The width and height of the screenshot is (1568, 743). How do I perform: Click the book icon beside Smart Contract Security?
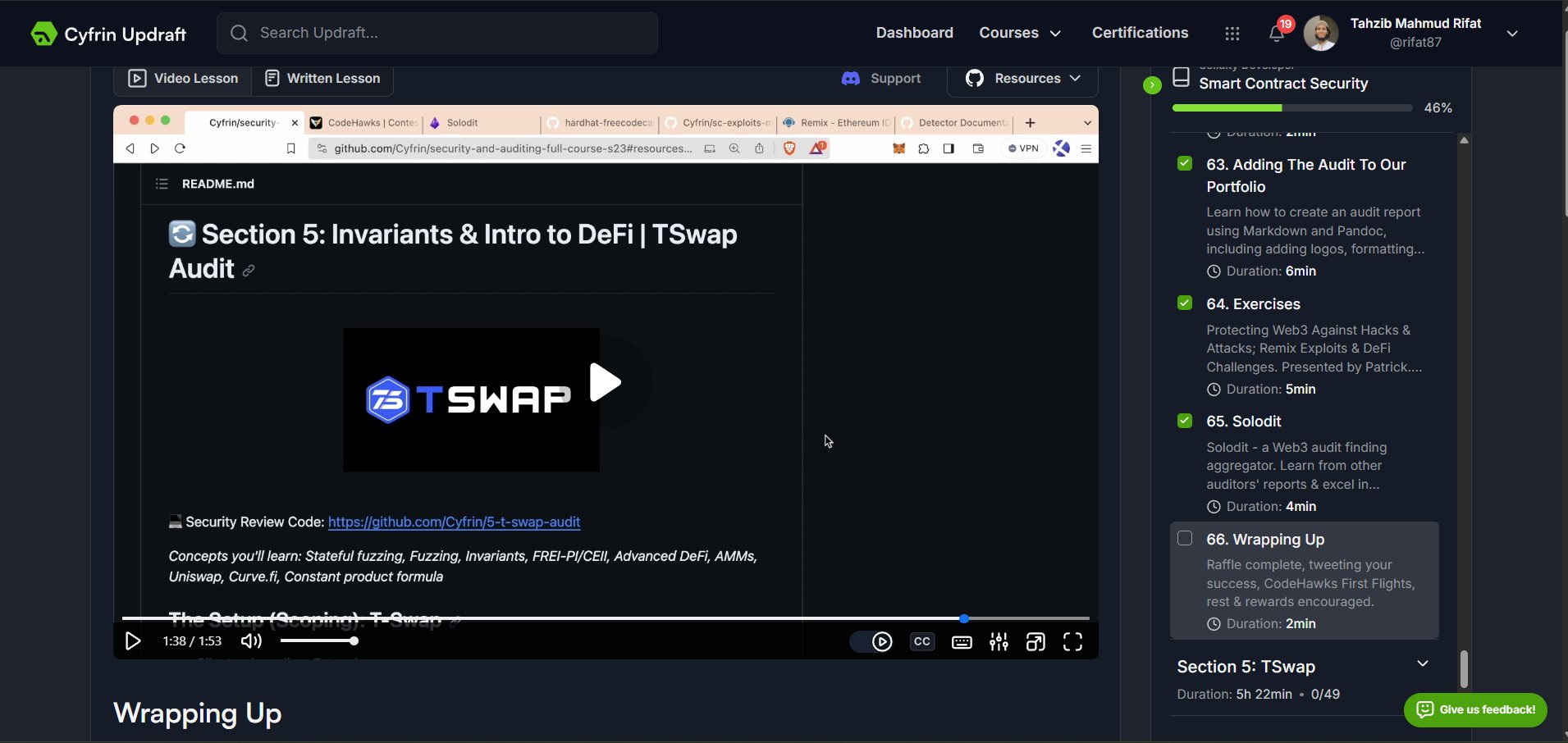[x=1181, y=77]
